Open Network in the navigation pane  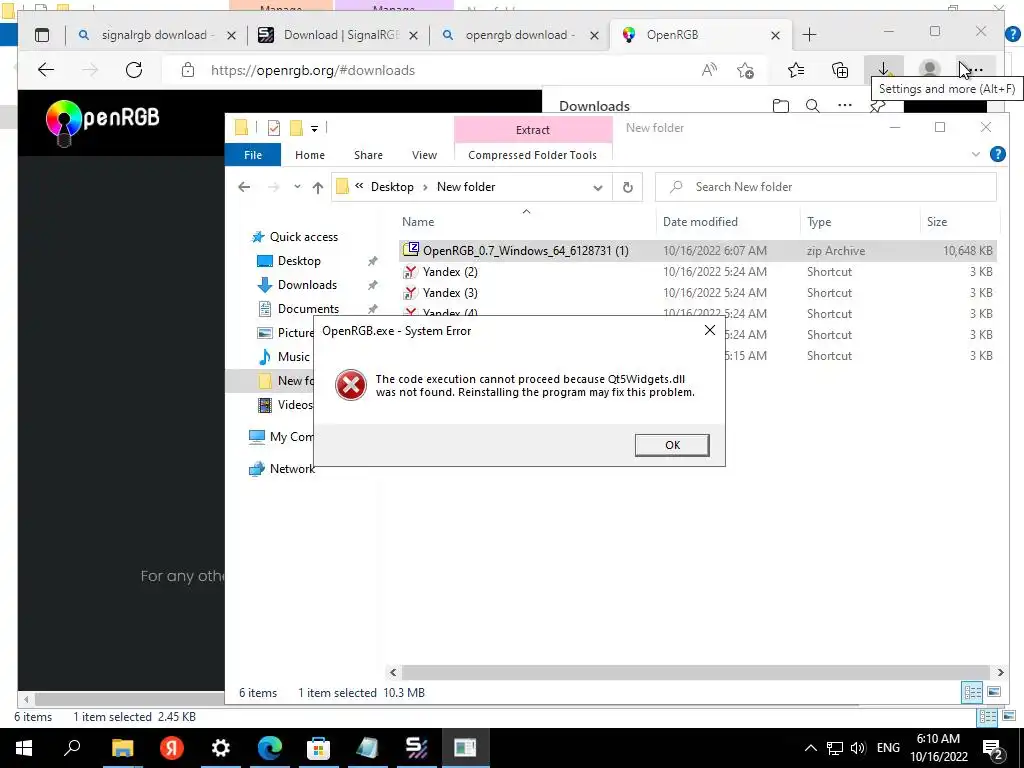tap(292, 469)
